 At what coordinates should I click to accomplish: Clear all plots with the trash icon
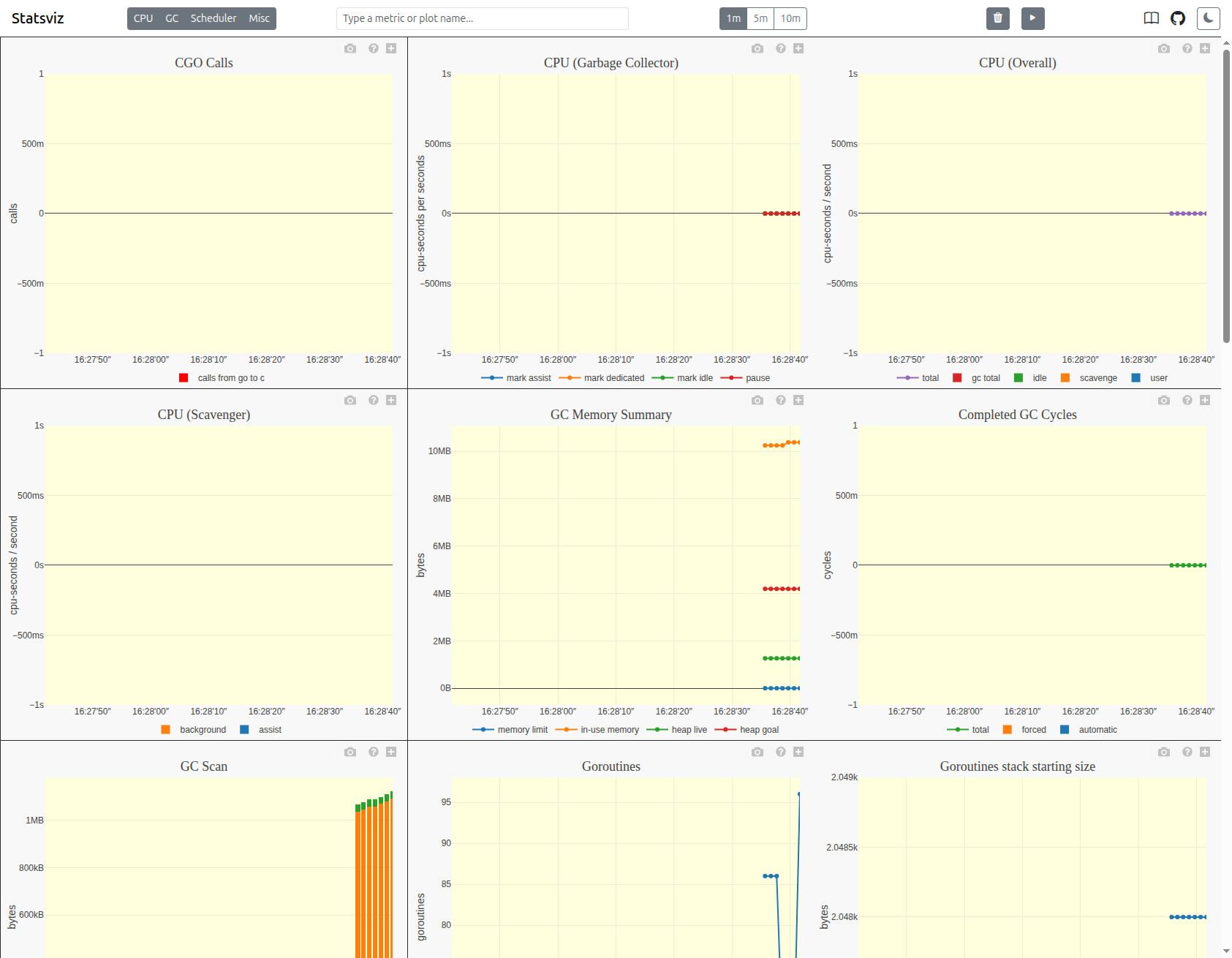997,18
